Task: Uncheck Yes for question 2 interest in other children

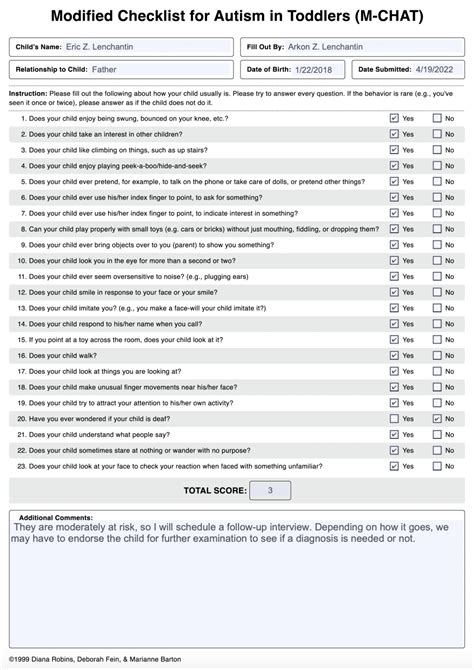Action: (x=394, y=134)
